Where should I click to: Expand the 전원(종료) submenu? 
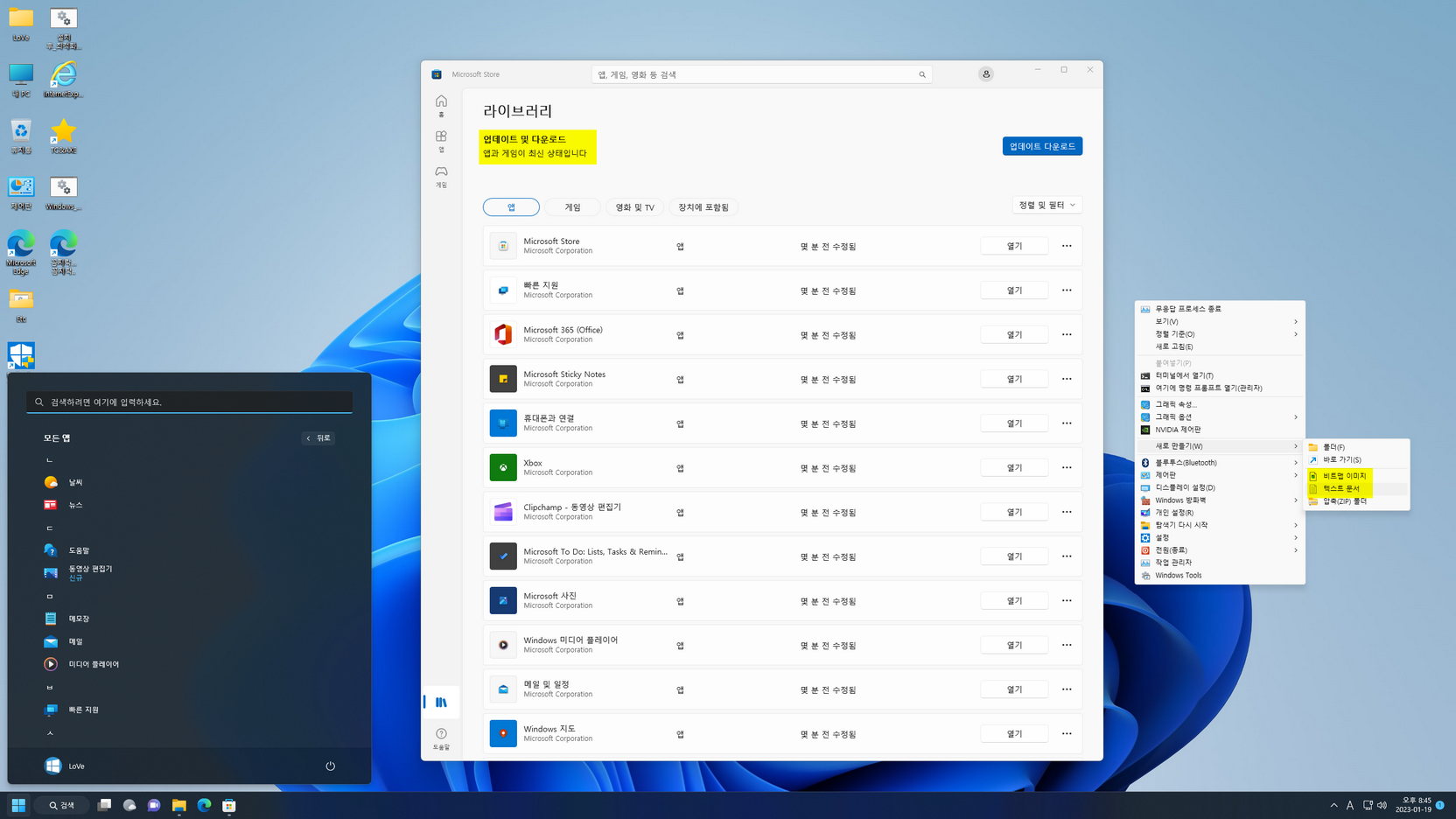tap(1220, 550)
